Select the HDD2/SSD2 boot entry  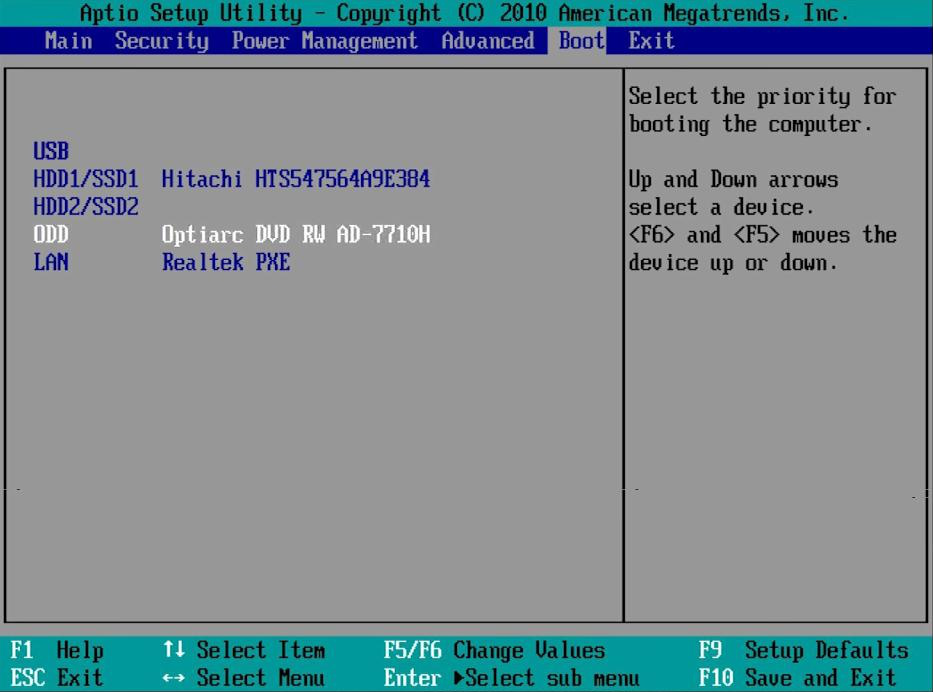coord(86,207)
